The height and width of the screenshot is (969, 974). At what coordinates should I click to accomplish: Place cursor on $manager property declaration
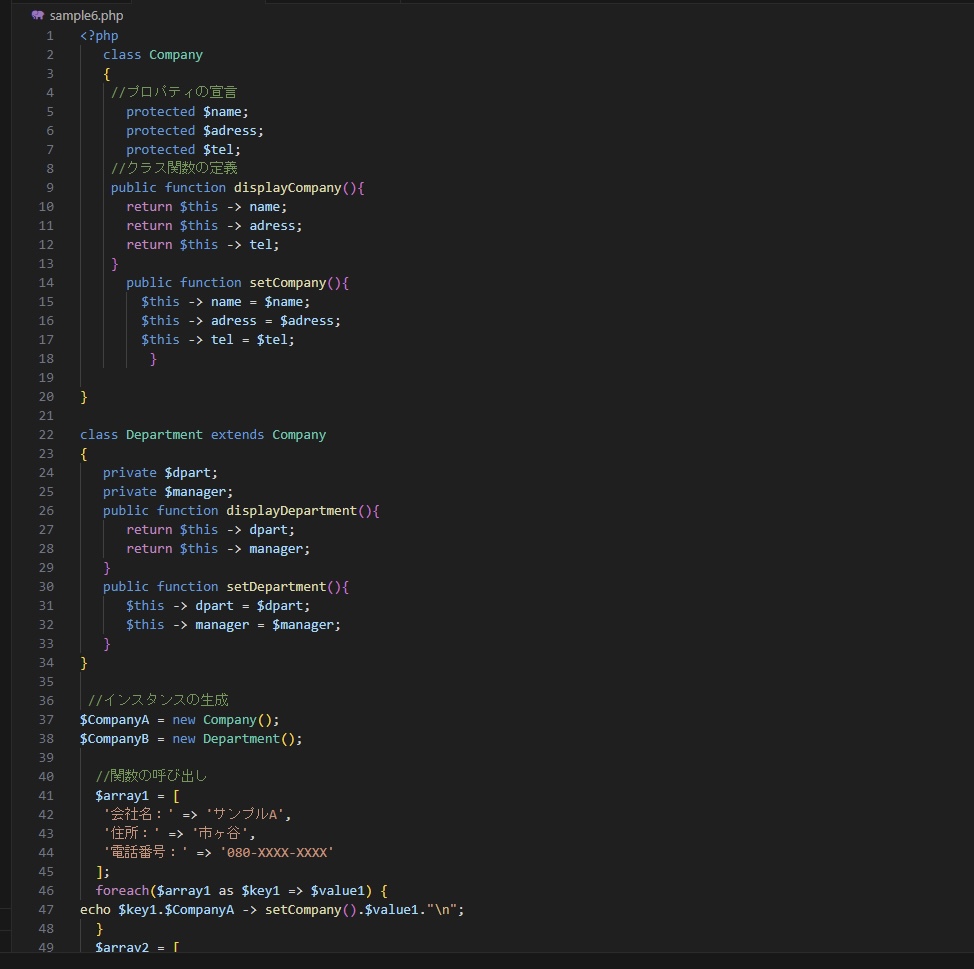(198, 492)
